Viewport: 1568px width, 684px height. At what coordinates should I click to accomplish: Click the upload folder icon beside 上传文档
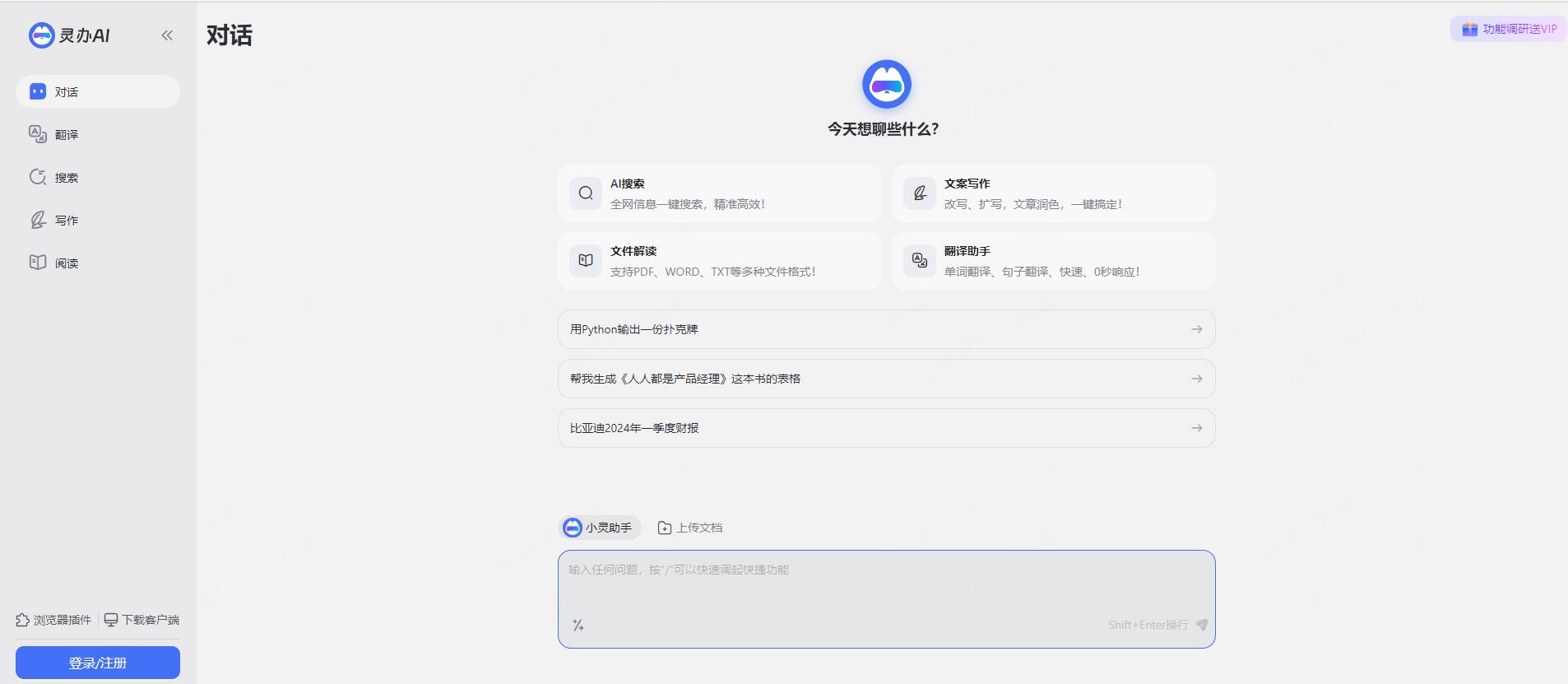tap(665, 528)
